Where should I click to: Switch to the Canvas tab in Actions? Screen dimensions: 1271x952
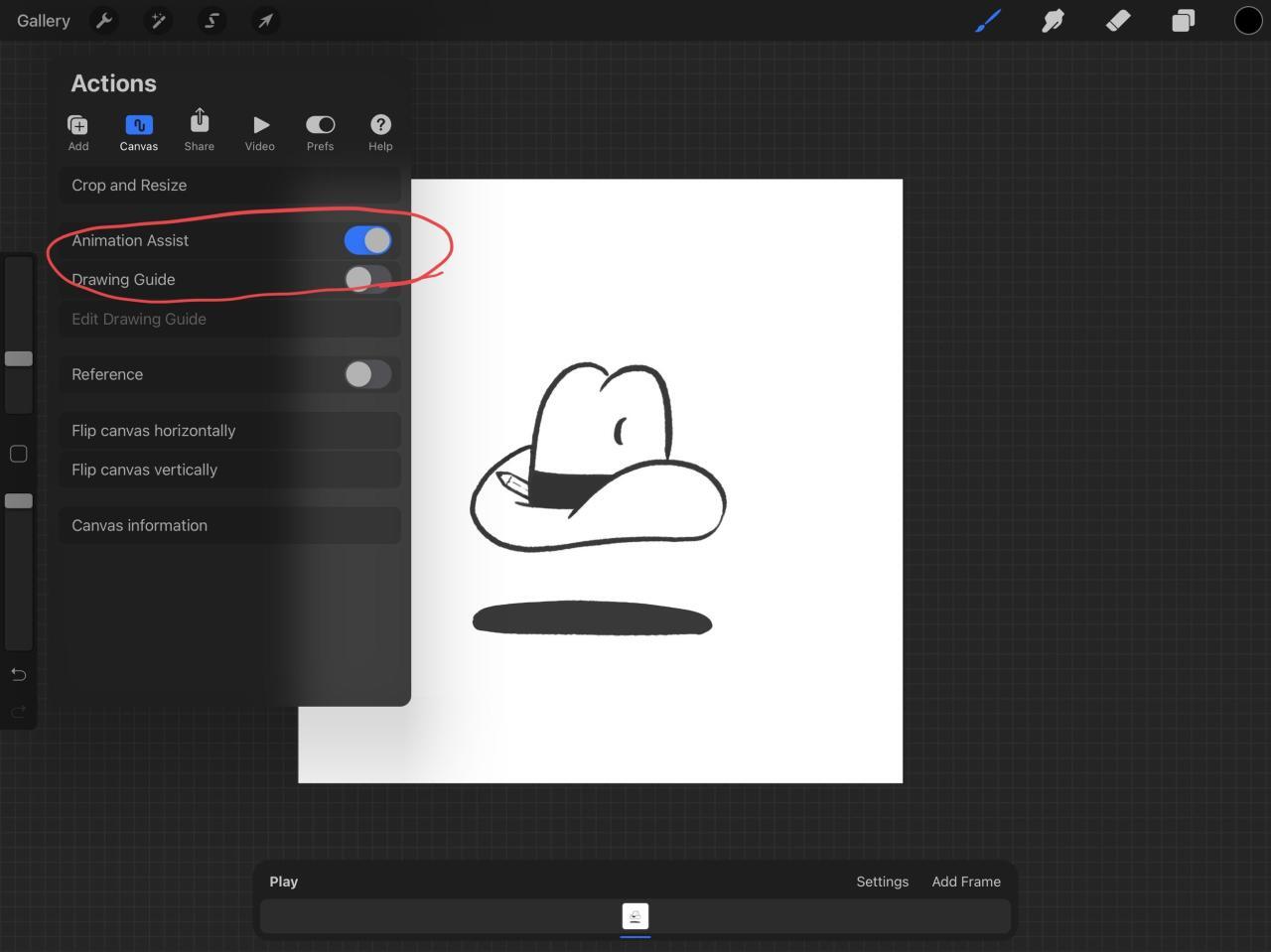(138, 132)
